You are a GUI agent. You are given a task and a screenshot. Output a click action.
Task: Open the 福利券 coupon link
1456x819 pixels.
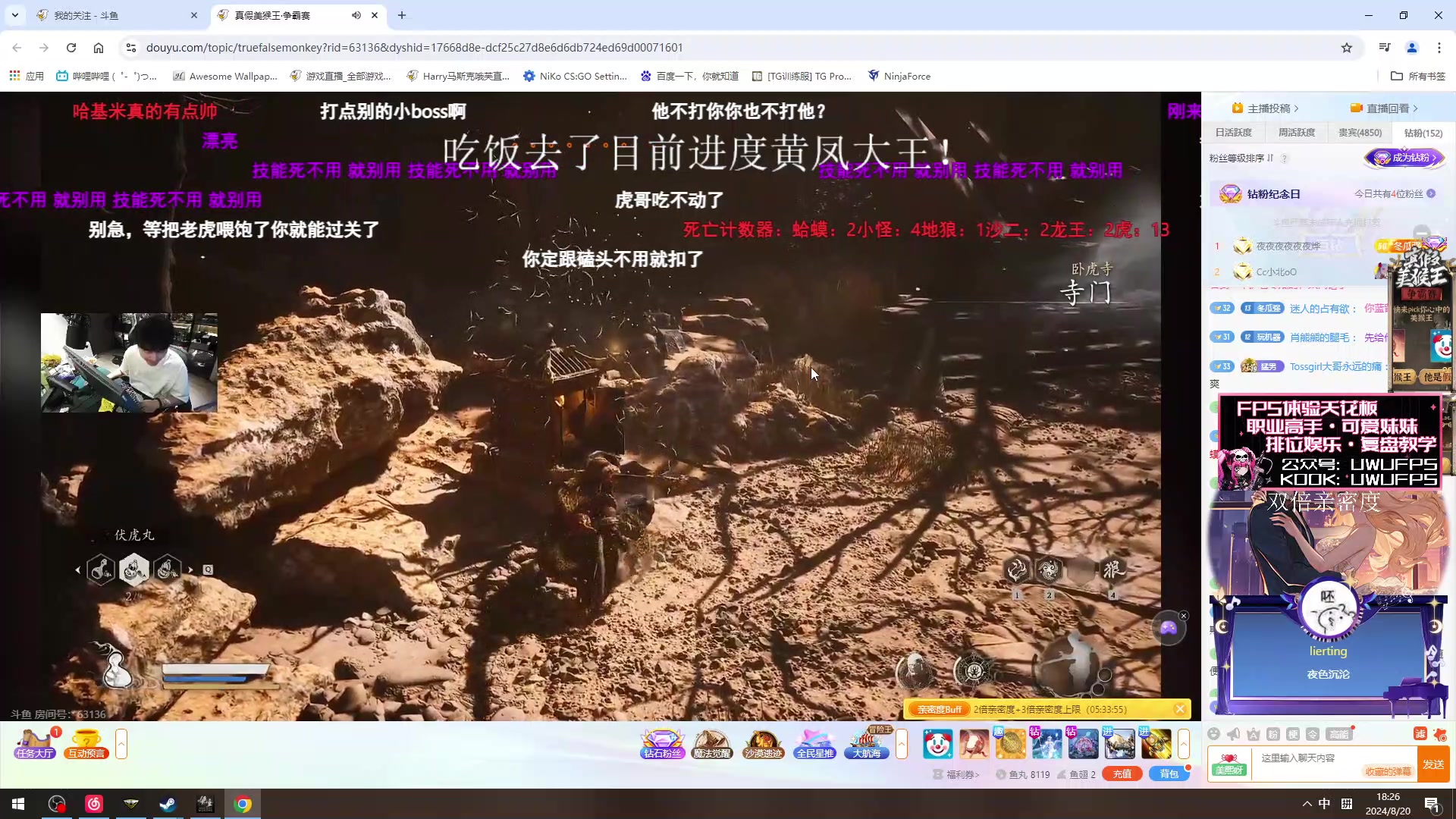pyautogui.click(x=956, y=774)
